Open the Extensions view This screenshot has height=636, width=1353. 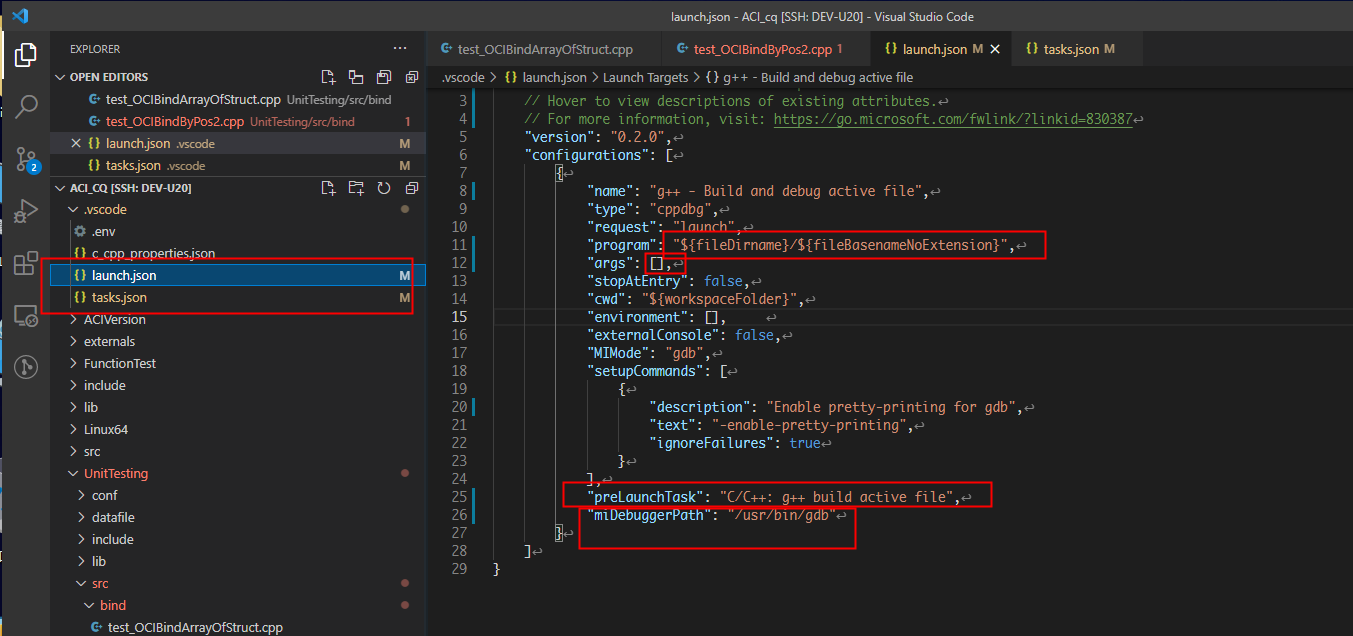click(x=25, y=264)
